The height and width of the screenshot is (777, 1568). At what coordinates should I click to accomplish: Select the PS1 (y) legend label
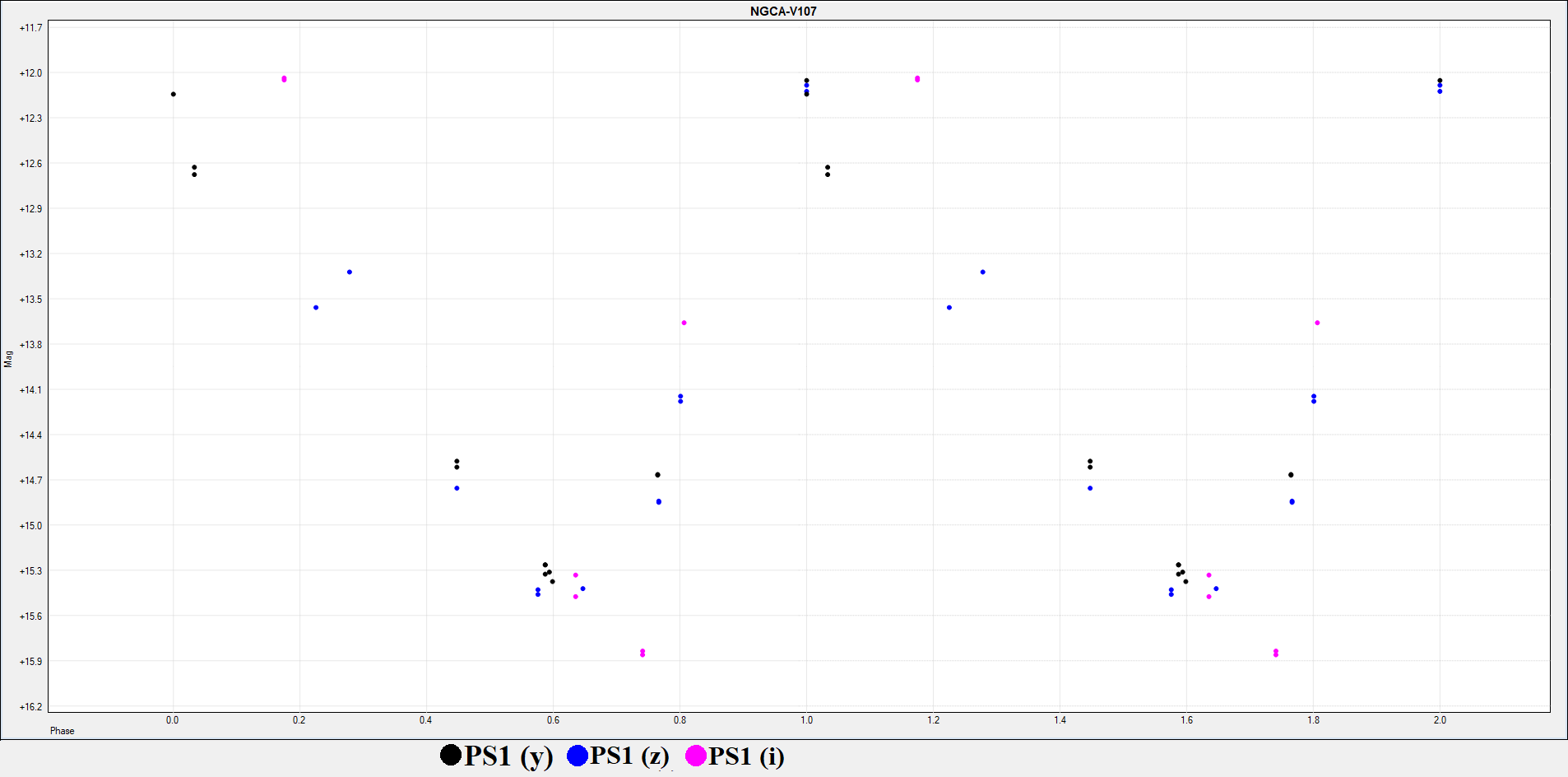508,756
